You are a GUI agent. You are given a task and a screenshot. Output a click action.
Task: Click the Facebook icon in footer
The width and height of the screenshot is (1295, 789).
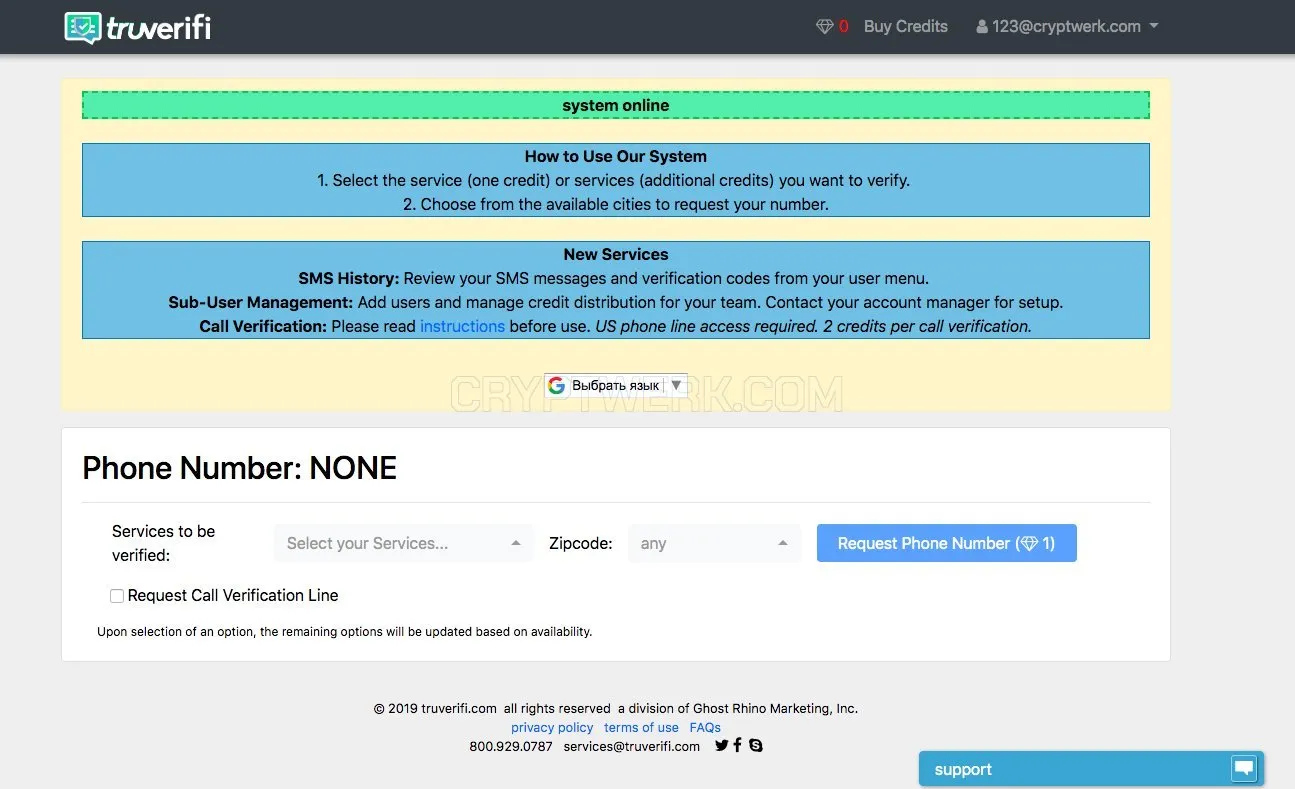tap(738, 745)
